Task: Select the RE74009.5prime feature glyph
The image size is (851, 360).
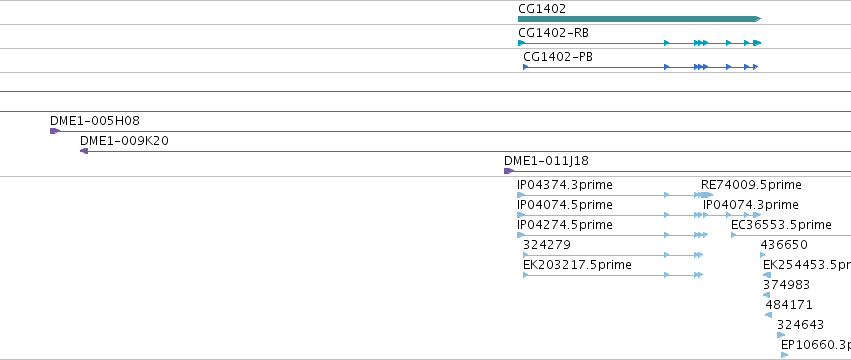Action: 707,195
